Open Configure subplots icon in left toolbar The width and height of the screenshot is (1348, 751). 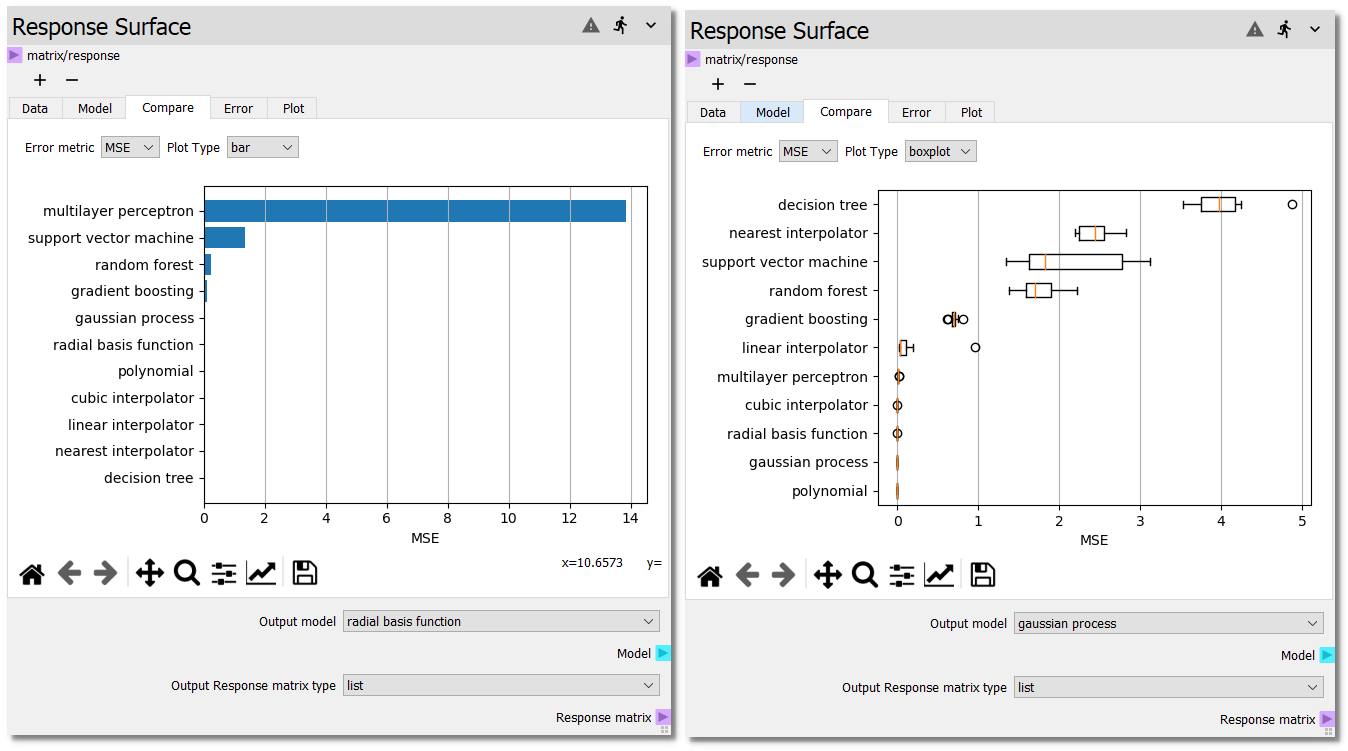click(x=224, y=573)
